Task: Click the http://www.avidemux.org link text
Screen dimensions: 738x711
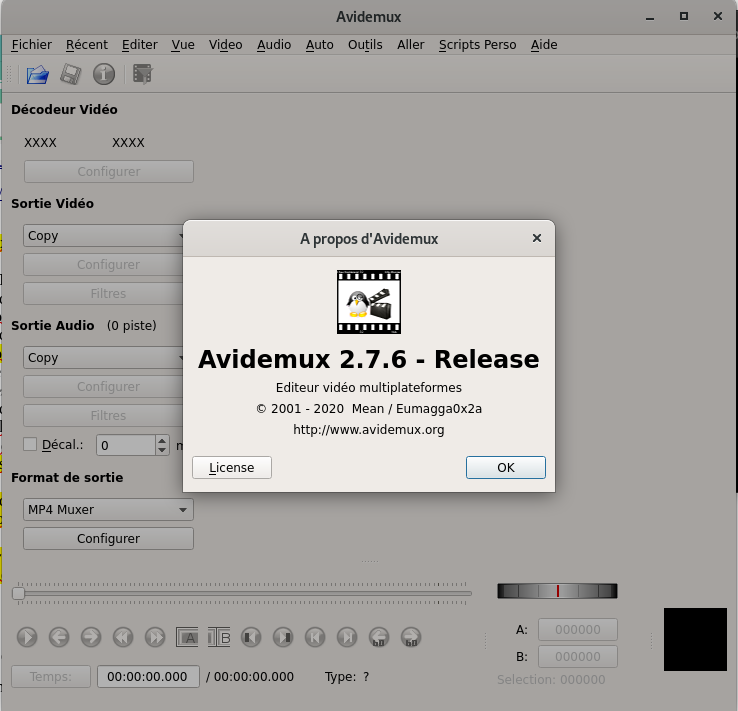Action: 369,430
